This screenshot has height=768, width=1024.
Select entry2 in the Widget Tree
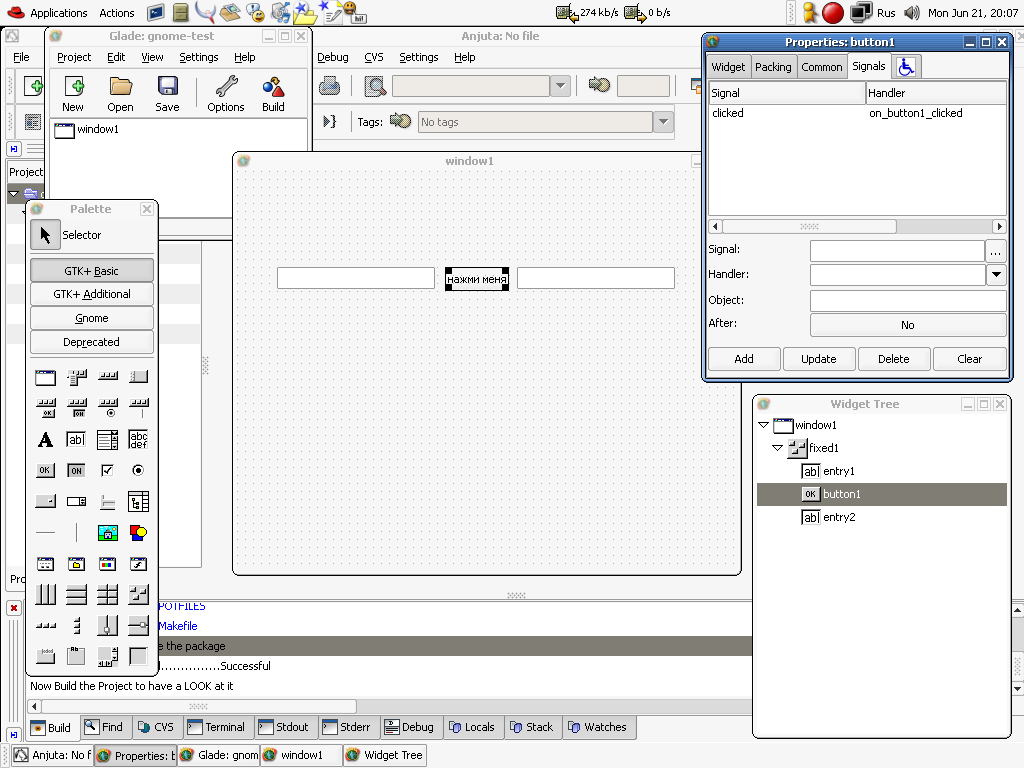point(839,517)
